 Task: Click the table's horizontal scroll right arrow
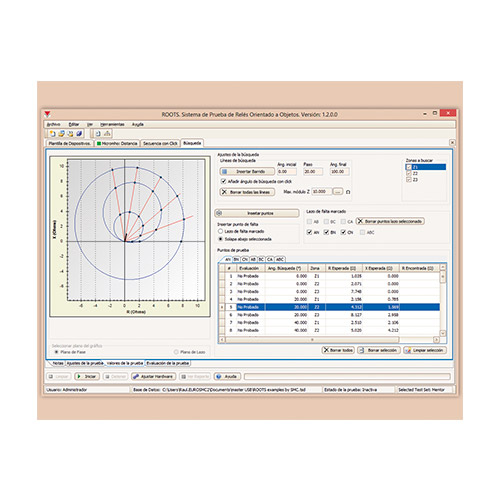coord(436,340)
